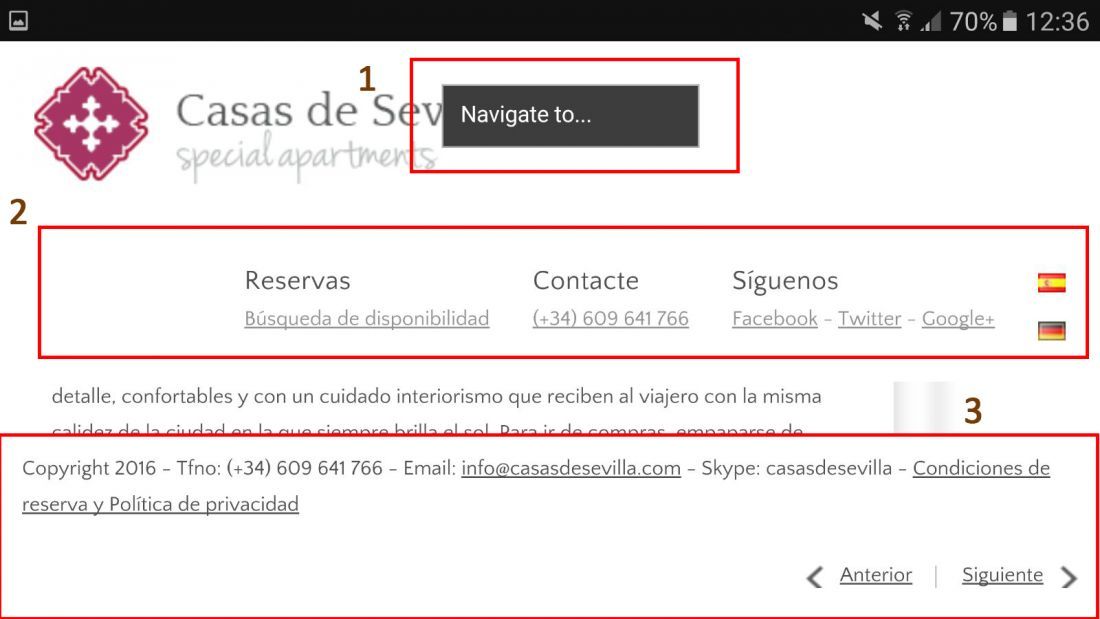Go to the Siguiente page
1100x619 pixels.
1002,575
